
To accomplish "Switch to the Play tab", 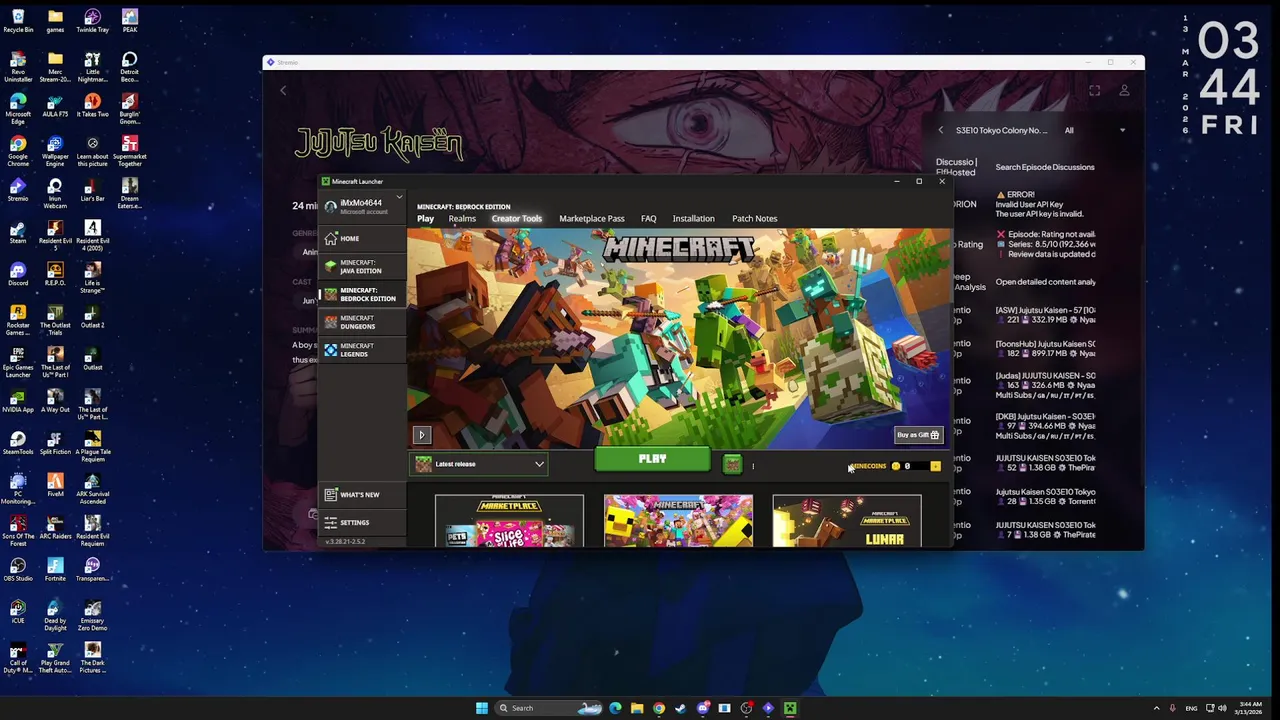I will click(x=425, y=219).
